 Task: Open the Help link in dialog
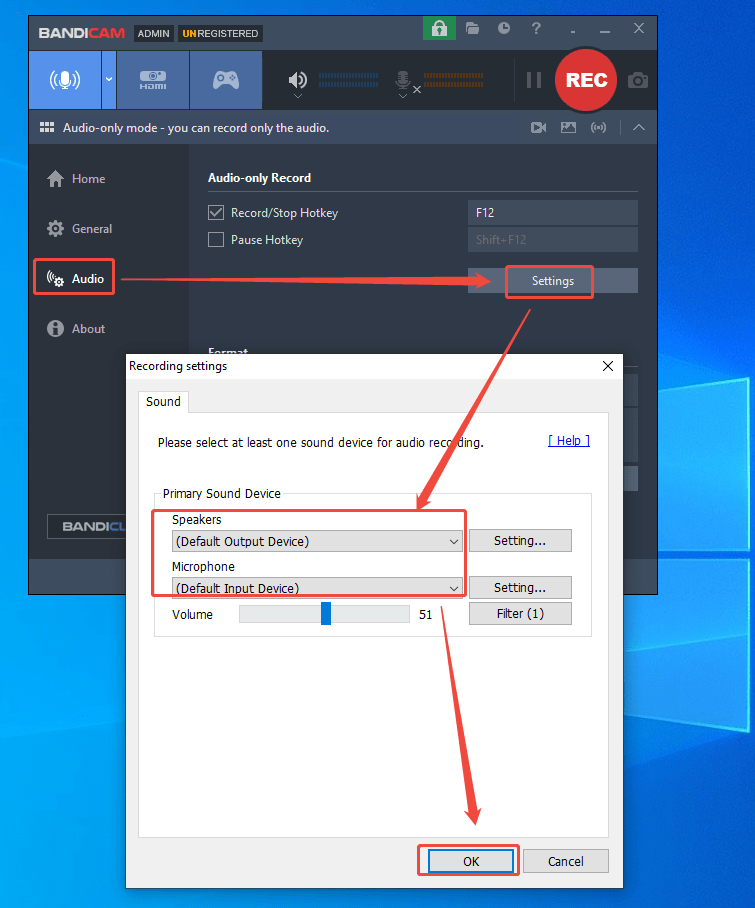click(x=569, y=441)
